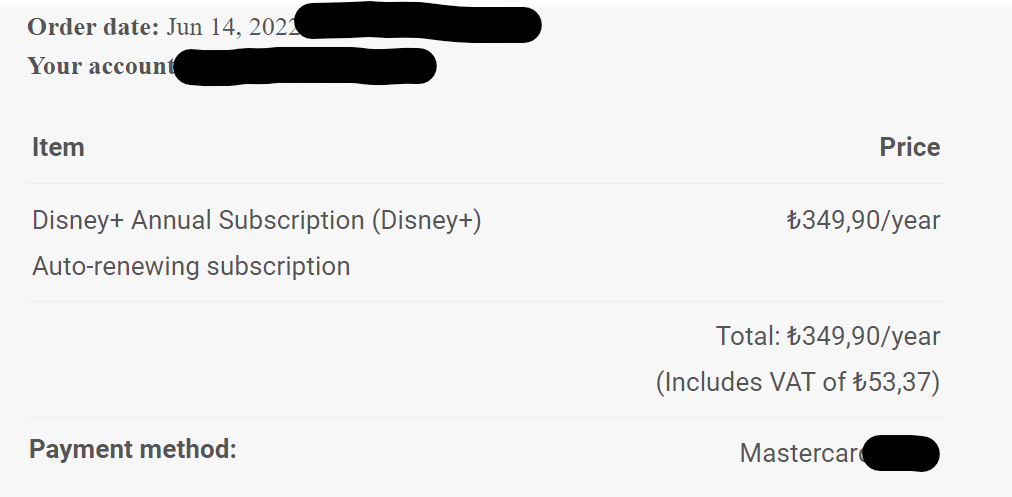Click the "Price" column header

pos(909,148)
